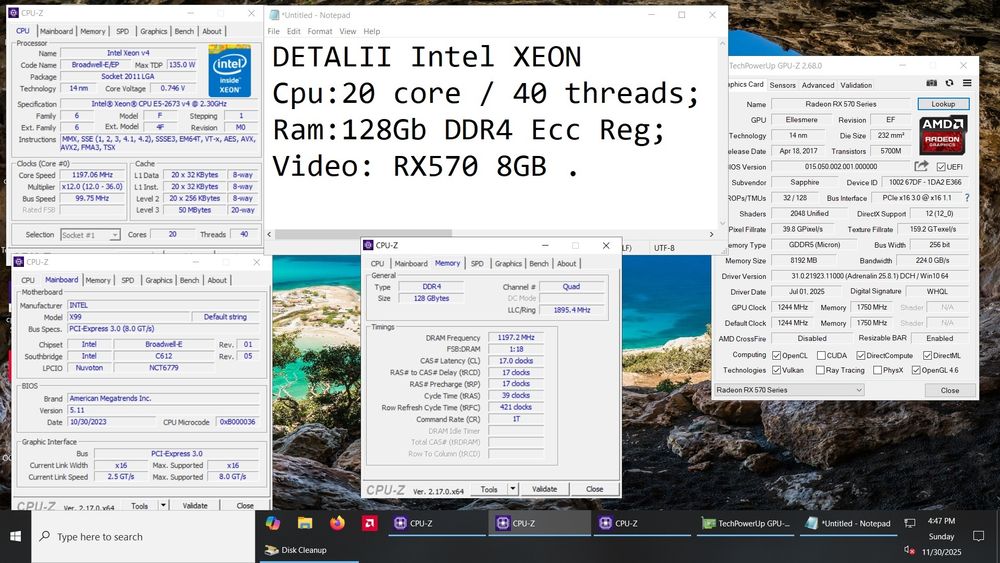Expand the Tools dropdown arrow in the Memory CPU-Z window
The width and height of the screenshot is (1000, 563).
pyautogui.click(x=513, y=489)
